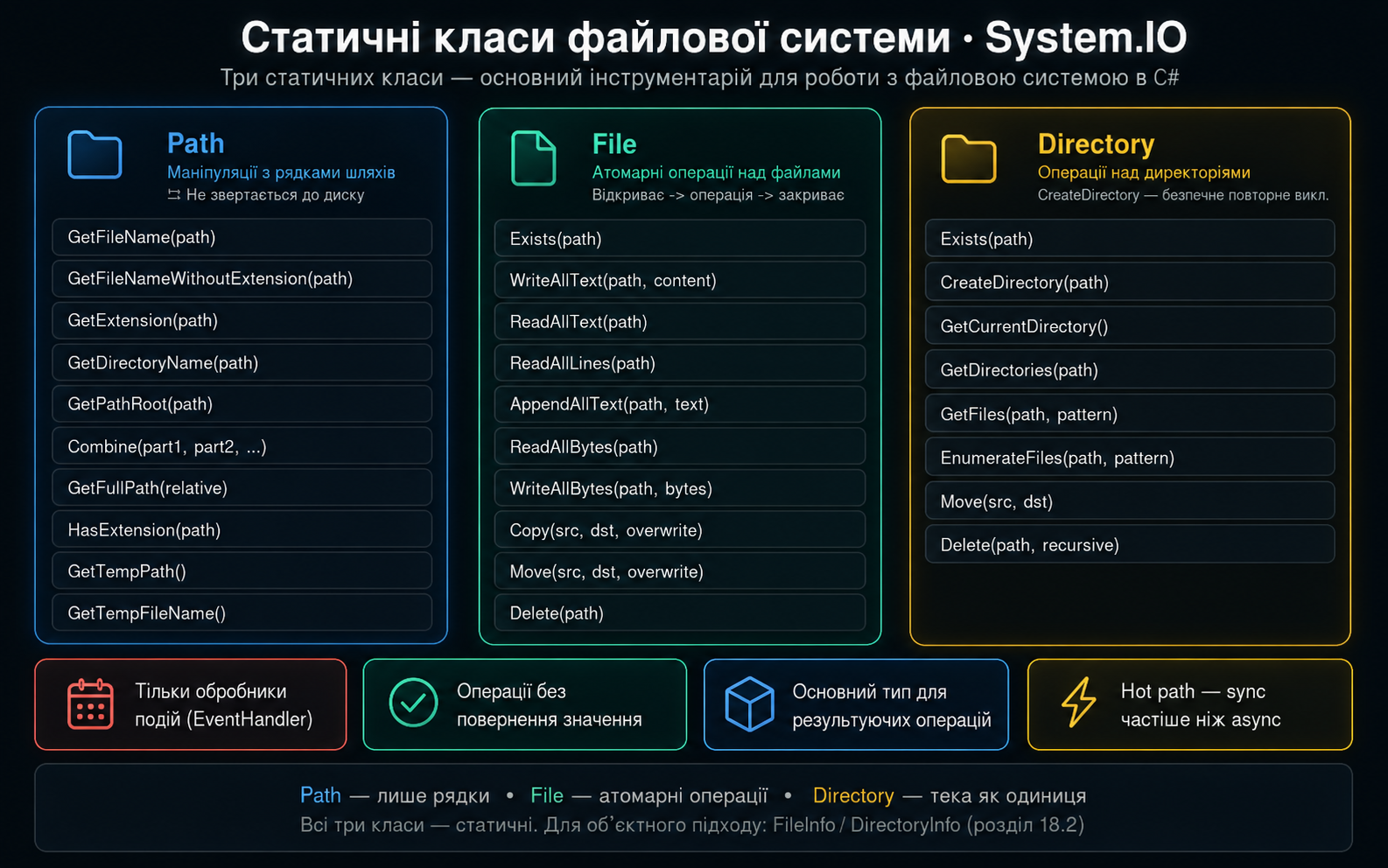
Task: Select Move(src, dst) in Directory card
Action: point(1130,500)
